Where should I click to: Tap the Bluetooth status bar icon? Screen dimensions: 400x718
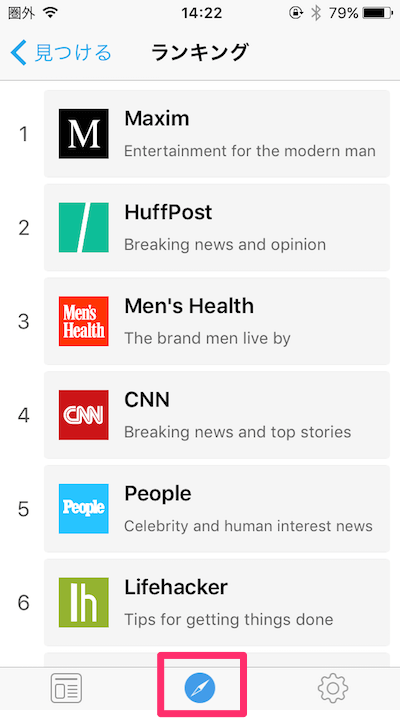click(316, 13)
